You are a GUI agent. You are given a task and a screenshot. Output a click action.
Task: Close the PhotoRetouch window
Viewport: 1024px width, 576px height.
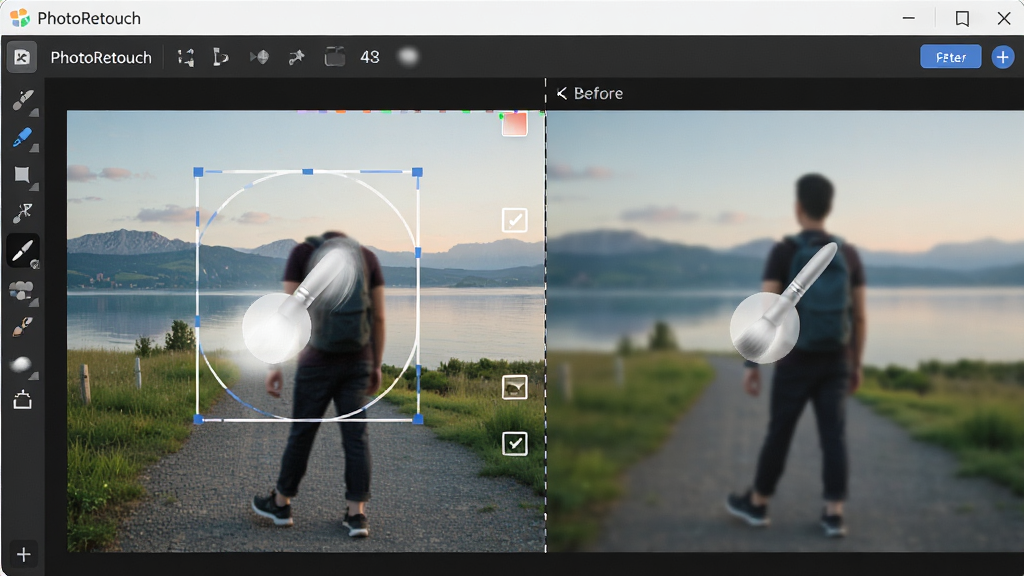click(1004, 18)
